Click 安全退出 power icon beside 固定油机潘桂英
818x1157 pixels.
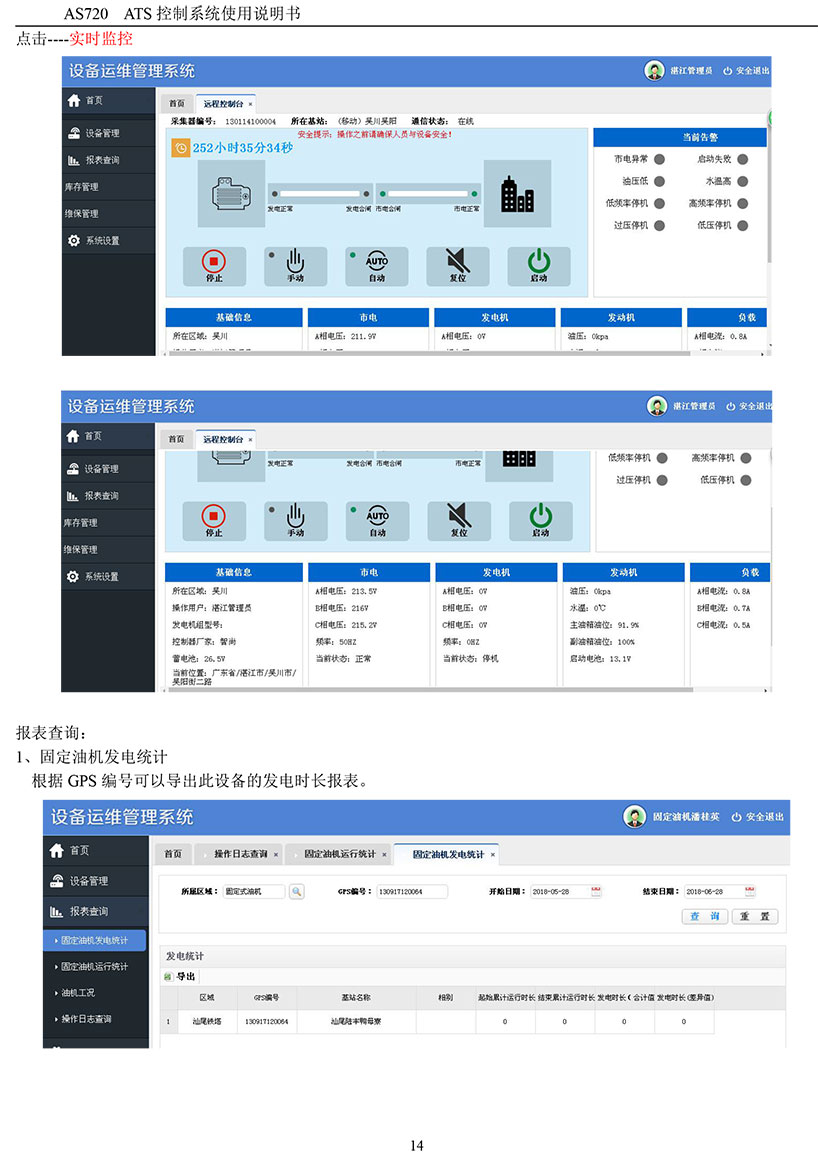[737, 817]
